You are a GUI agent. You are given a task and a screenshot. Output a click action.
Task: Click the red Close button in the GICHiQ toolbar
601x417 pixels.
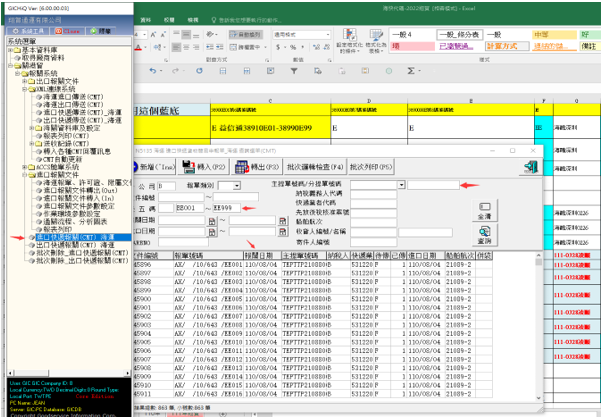[66, 32]
